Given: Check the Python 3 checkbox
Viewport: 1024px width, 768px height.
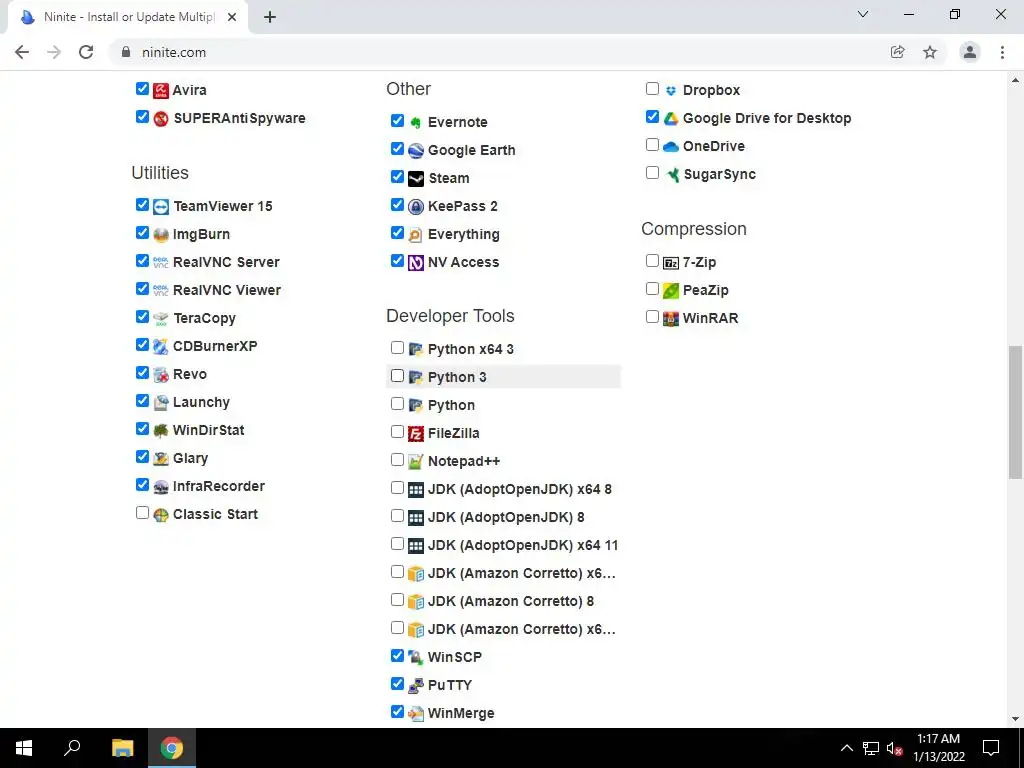Looking at the screenshot, I should [x=397, y=376].
